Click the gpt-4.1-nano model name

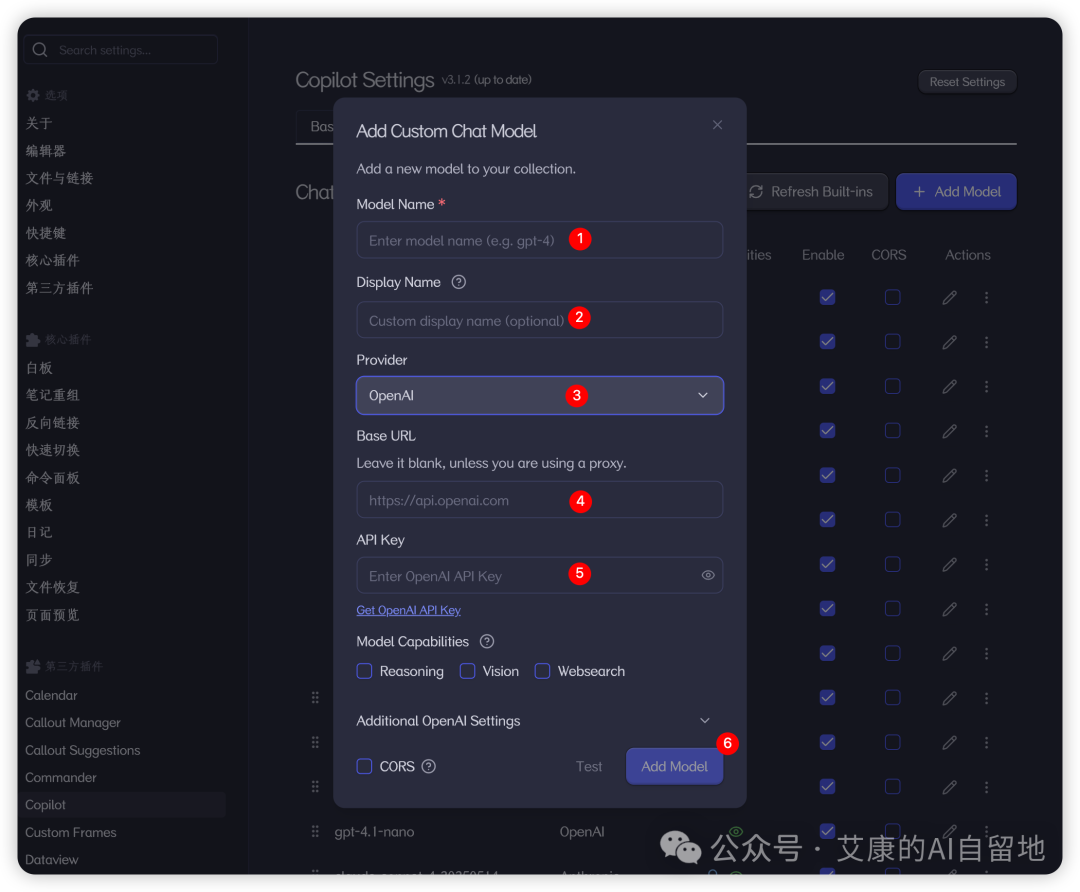[x=375, y=831]
